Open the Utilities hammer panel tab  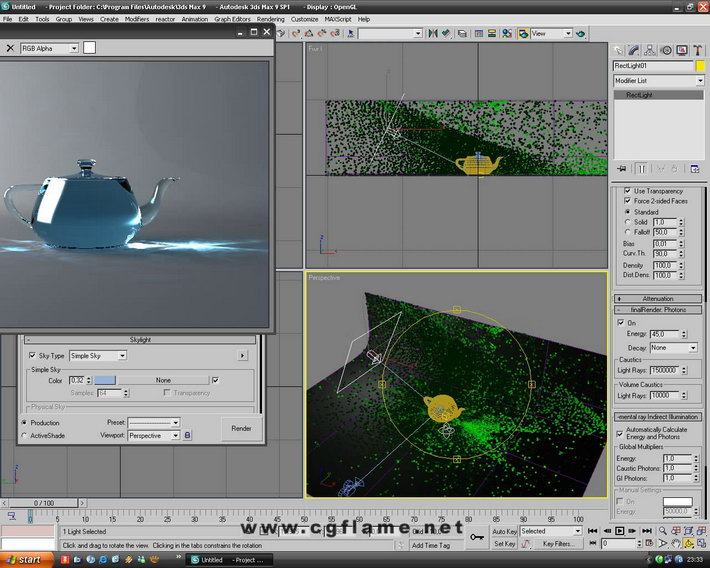click(699, 49)
